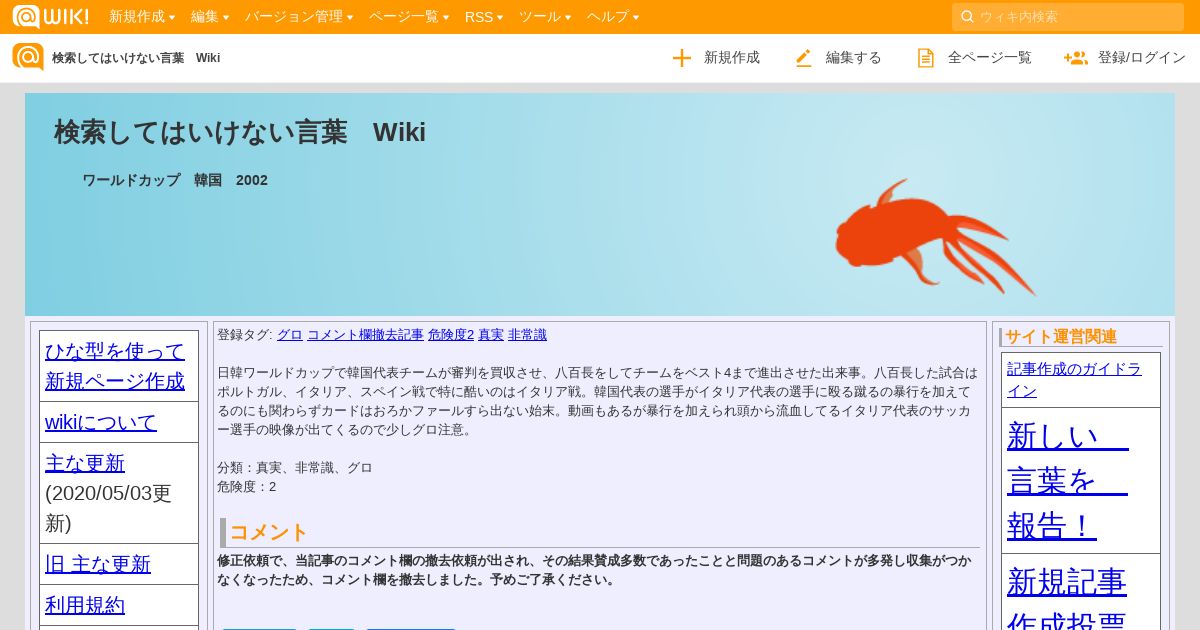Click the 登録/ログイン text button

(1142, 58)
